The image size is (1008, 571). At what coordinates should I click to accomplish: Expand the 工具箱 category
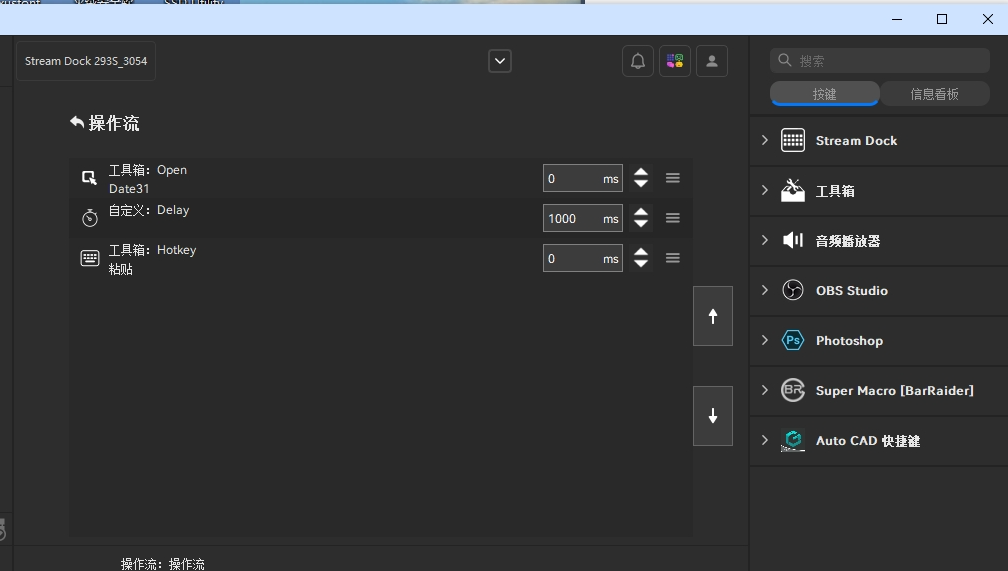coord(765,191)
